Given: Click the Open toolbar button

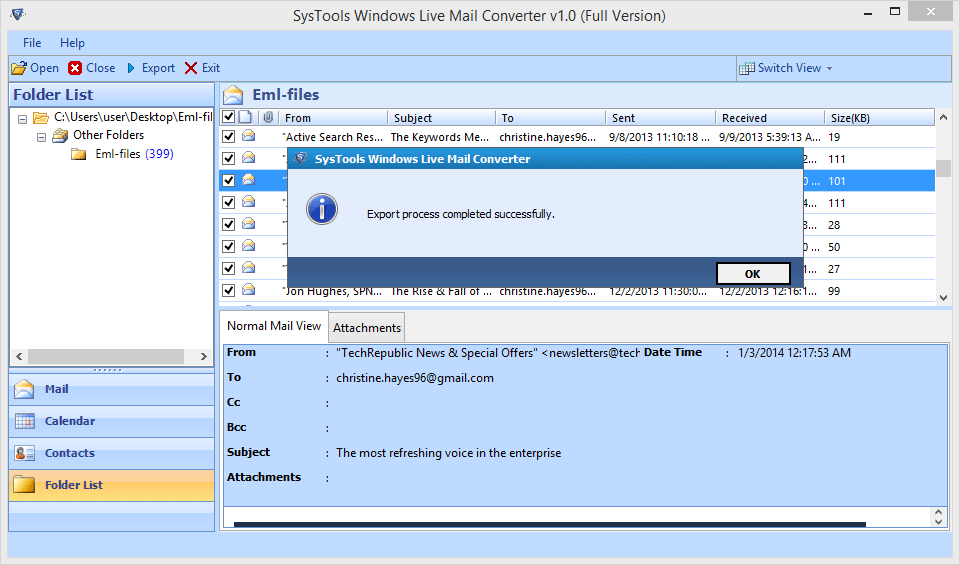Looking at the screenshot, I should click(36, 68).
